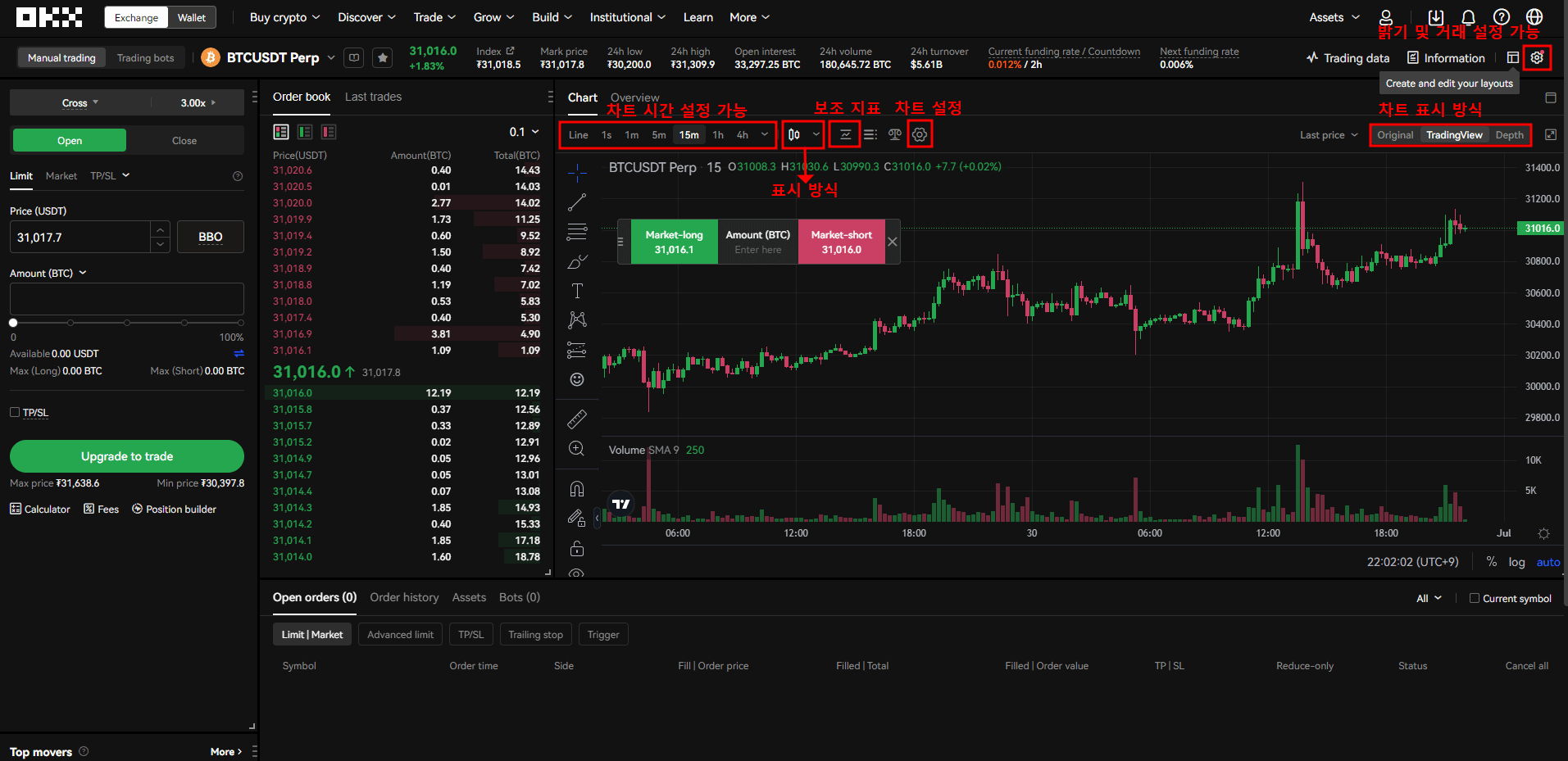Enable the TP/SL checkbox

(15, 413)
